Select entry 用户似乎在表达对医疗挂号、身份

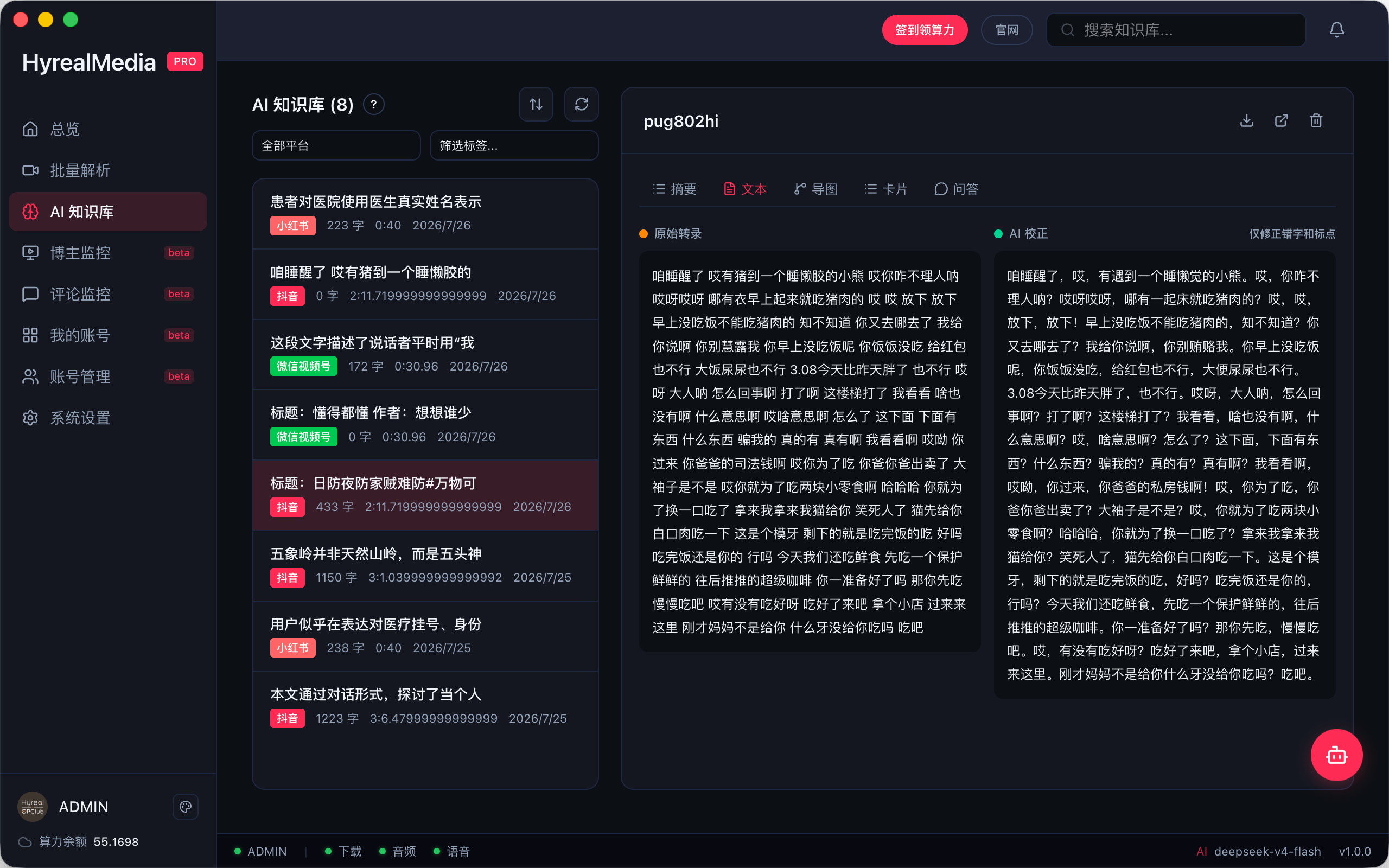pyautogui.click(x=425, y=636)
